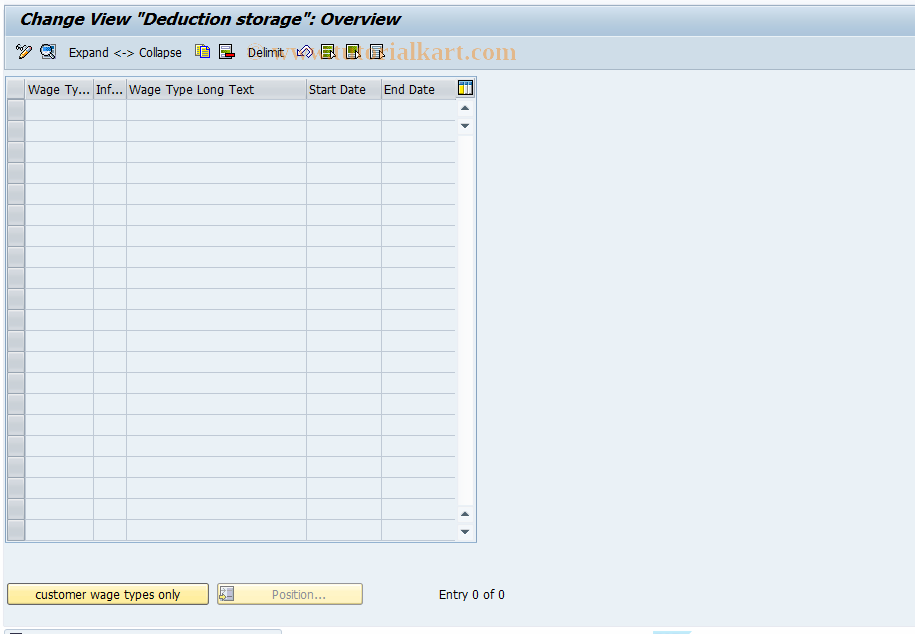
Task: Click the scroll up arrow at table top
Action: click(465, 108)
